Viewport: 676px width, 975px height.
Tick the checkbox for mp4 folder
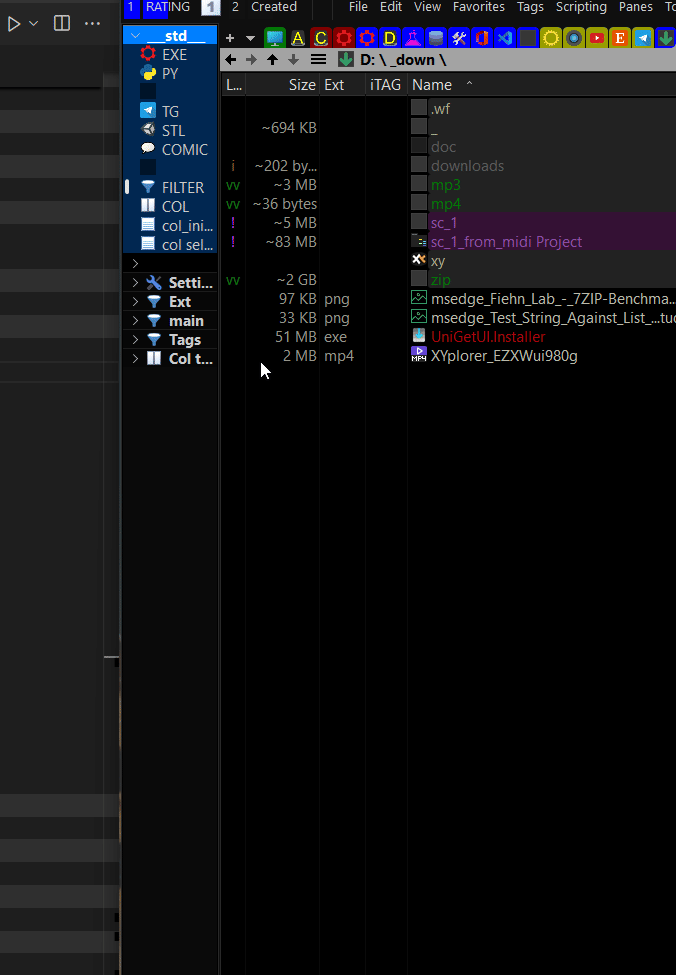(x=419, y=203)
